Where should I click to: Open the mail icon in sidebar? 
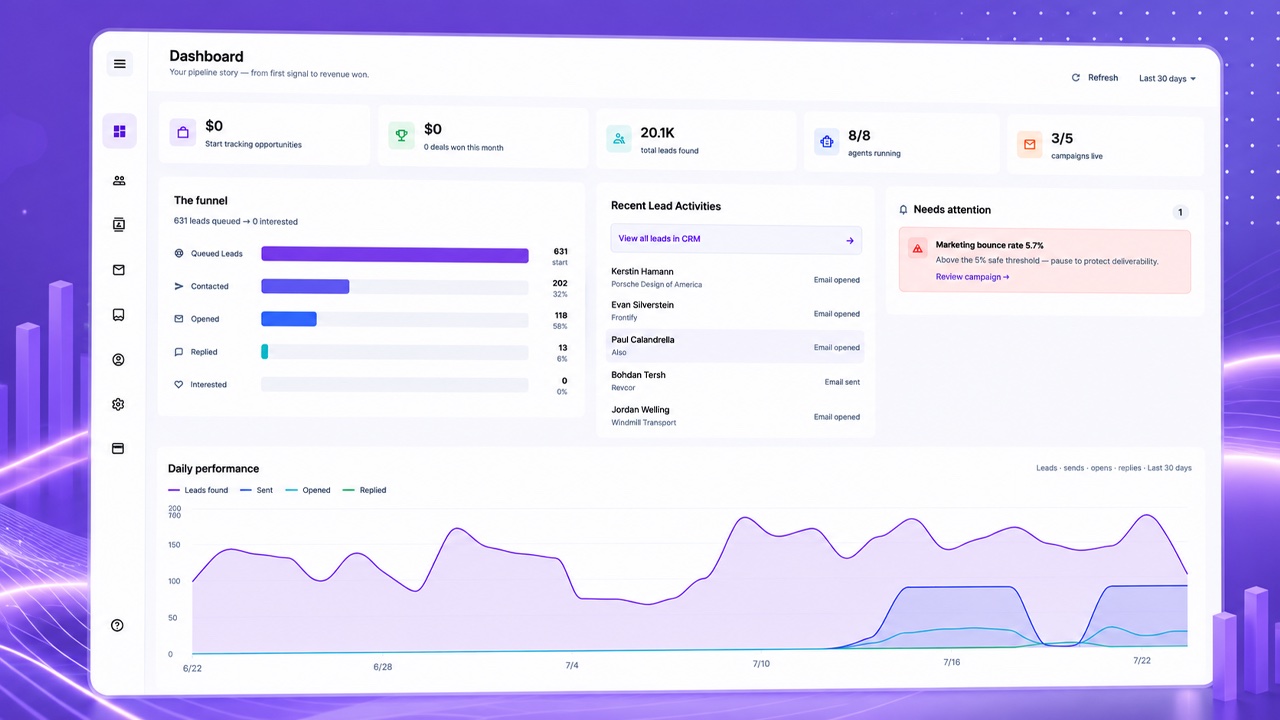point(119,270)
